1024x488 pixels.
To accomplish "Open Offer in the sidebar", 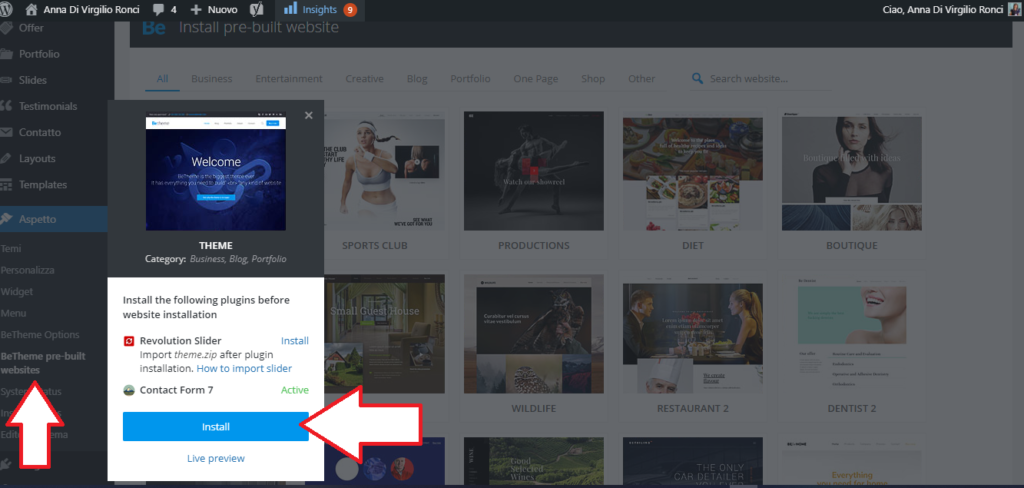I will coord(31,28).
